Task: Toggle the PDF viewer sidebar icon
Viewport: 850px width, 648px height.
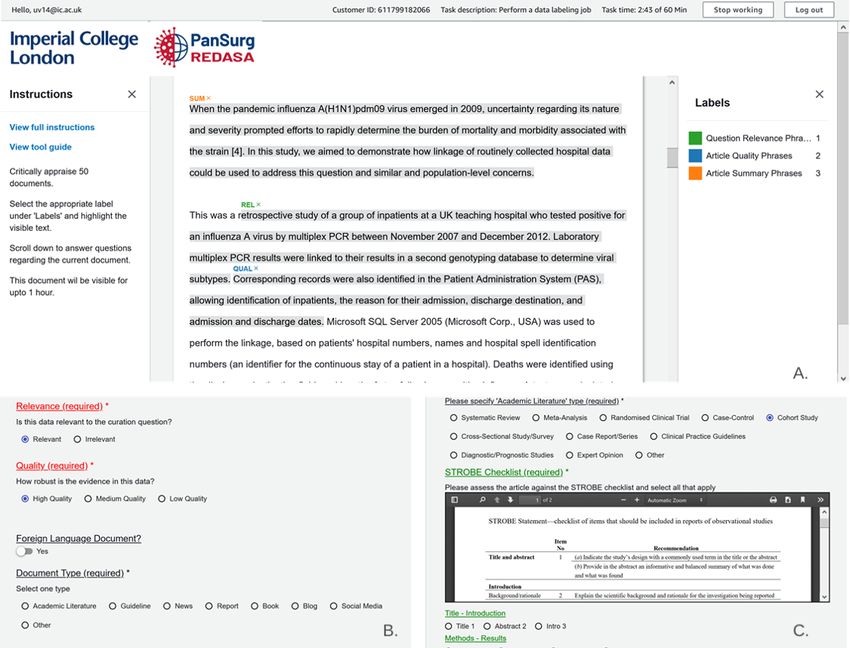Action: [455, 500]
